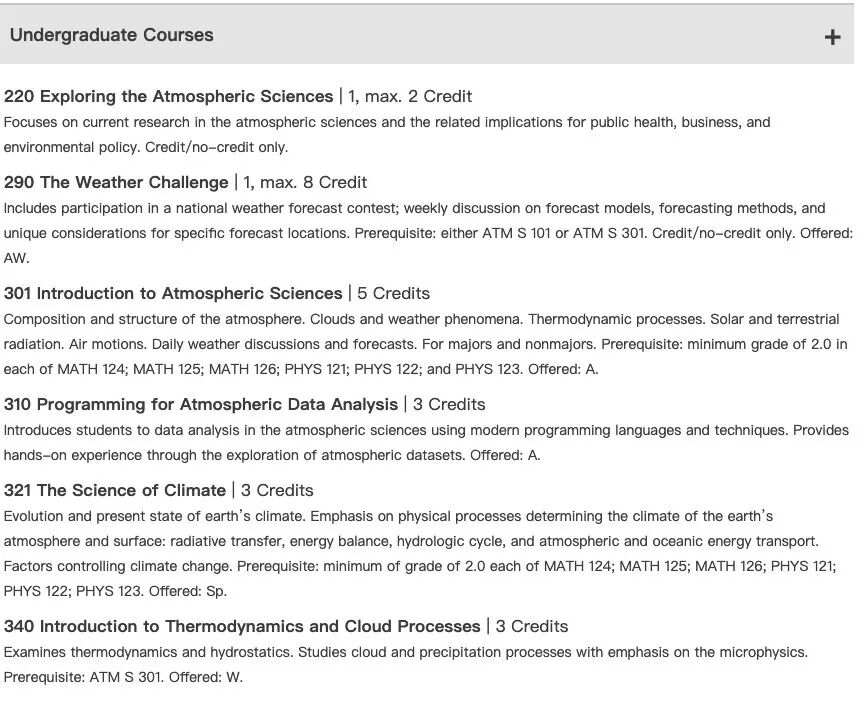Click '3 Credits' beside The Science of Climate
Image resolution: width=861 pixels, height=701 pixels.
[x=277, y=490]
